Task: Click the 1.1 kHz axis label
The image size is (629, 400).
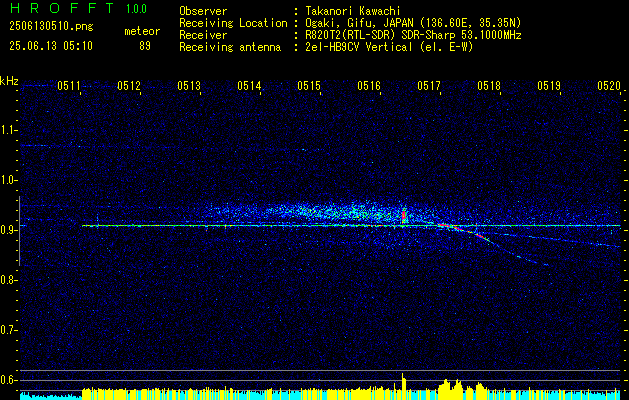Action: (x=8, y=130)
